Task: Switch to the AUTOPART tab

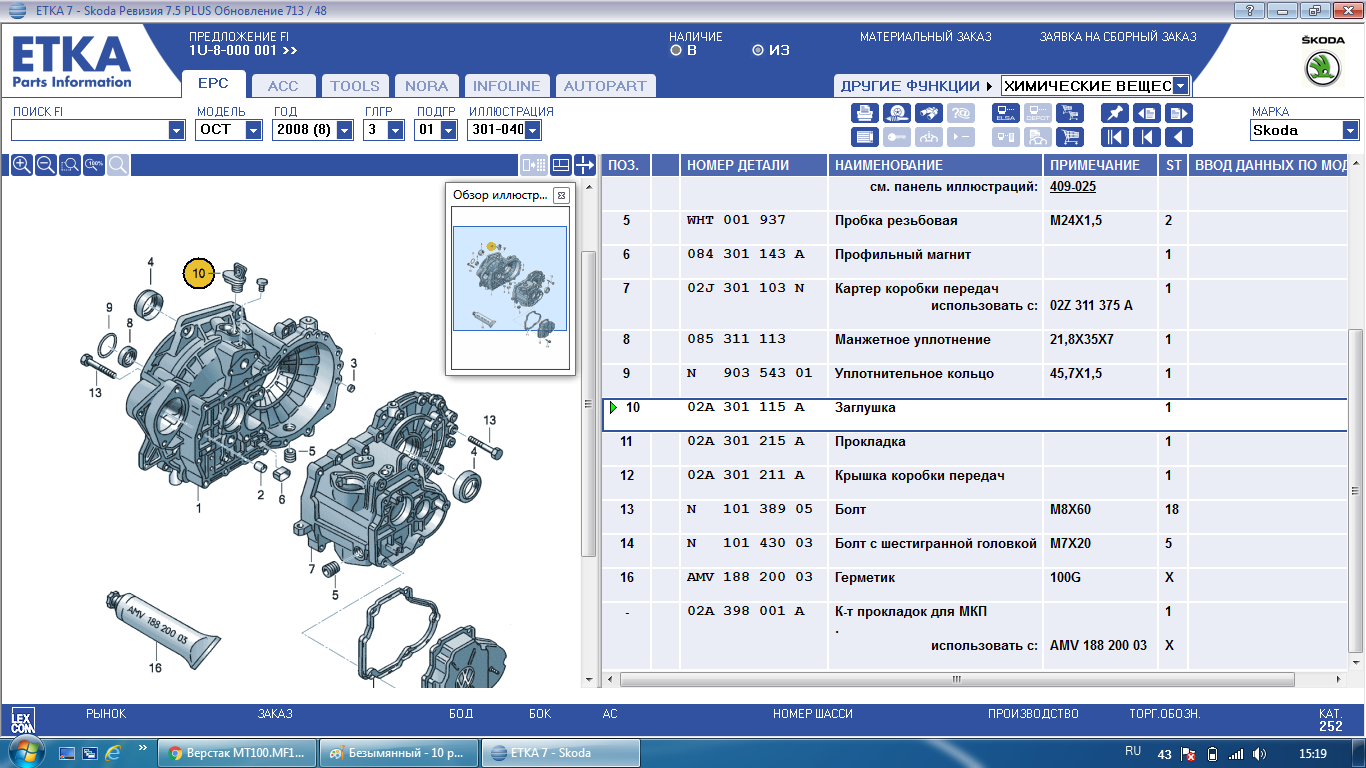Action: [x=604, y=86]
